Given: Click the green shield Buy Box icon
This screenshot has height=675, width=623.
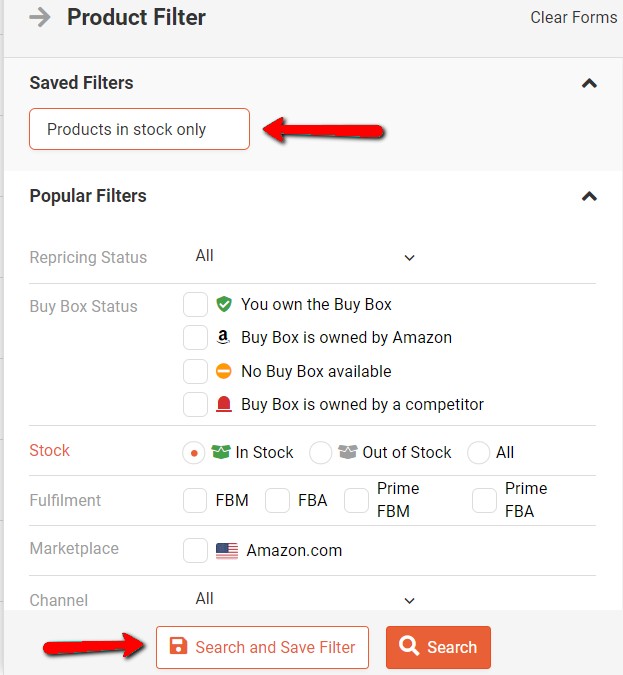Looking at the screenshot, I should coord(224,304).
